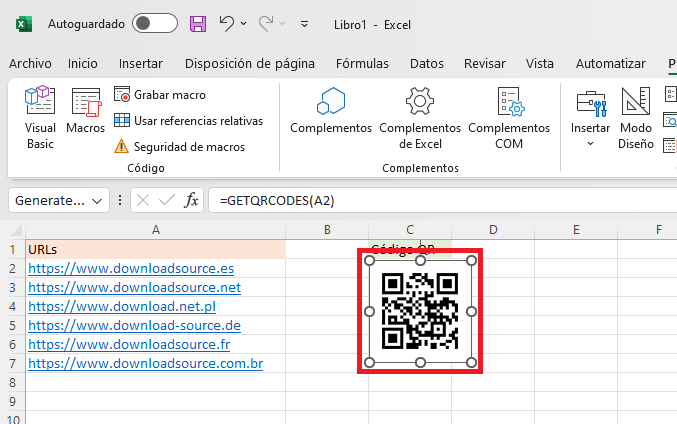Click the QR image right-middle handle

click(471, 311)
